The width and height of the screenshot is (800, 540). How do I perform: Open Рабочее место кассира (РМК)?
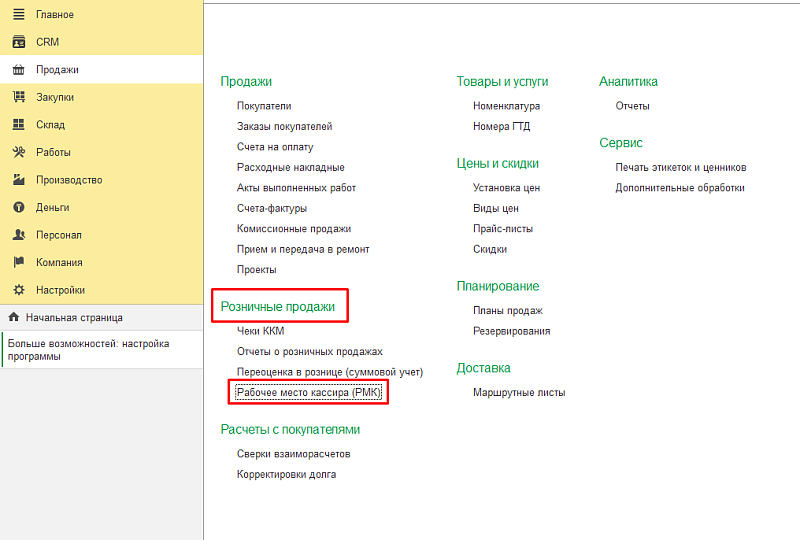click(309, 393)
